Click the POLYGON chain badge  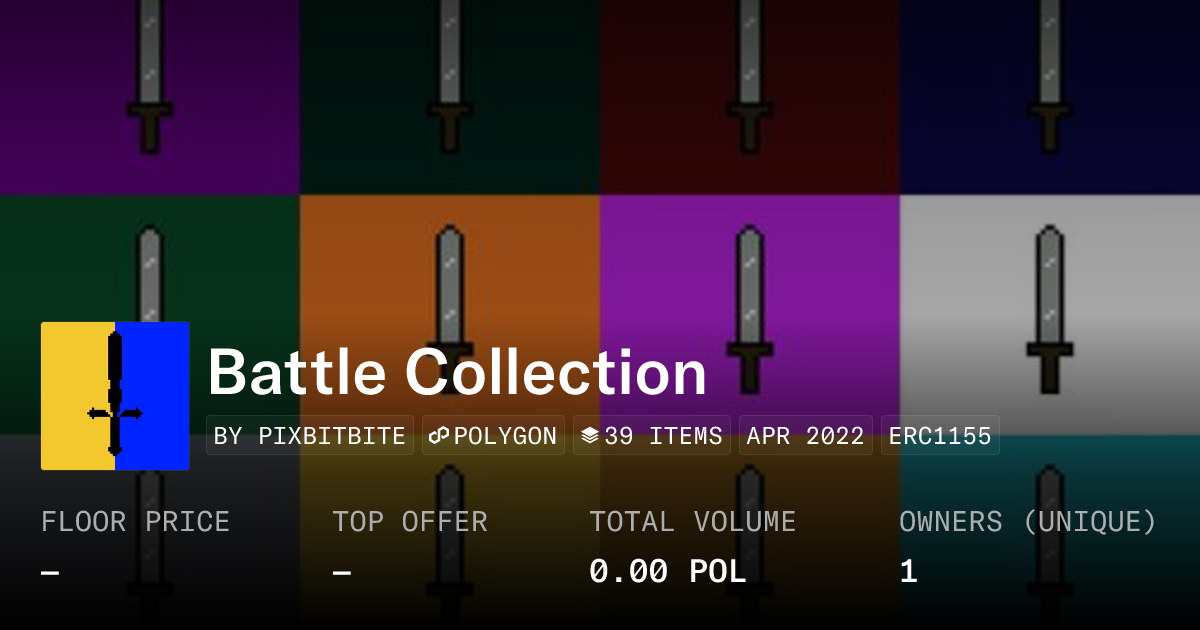[493, 436]
